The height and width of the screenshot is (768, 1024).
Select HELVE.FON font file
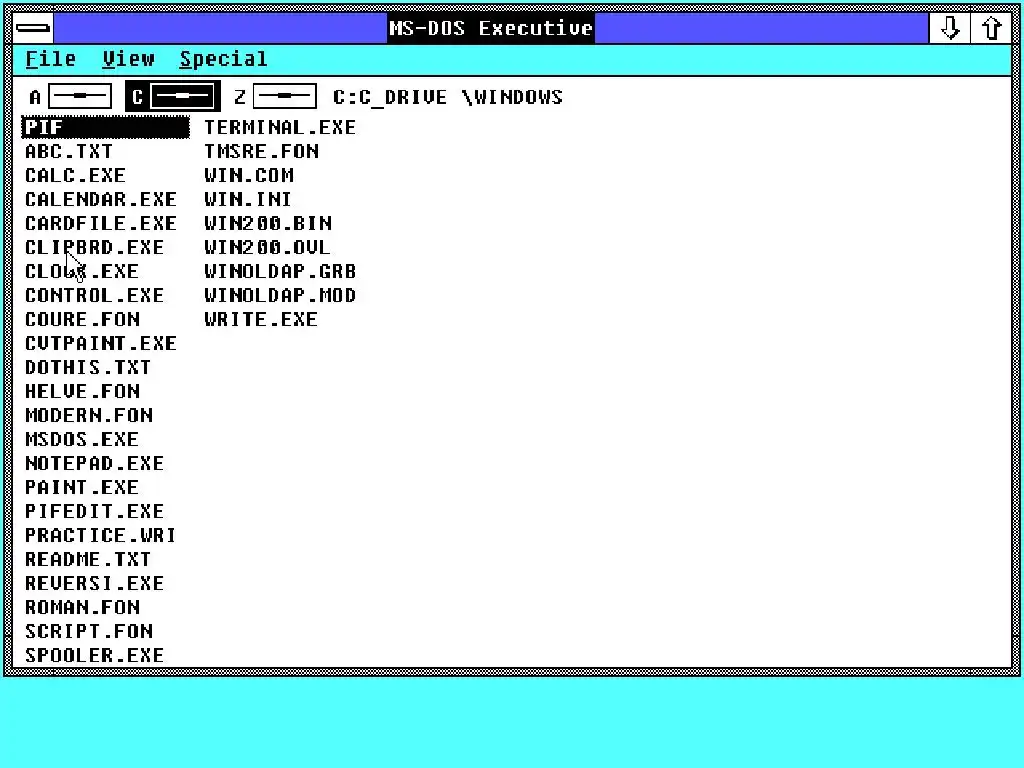[82, 391]
